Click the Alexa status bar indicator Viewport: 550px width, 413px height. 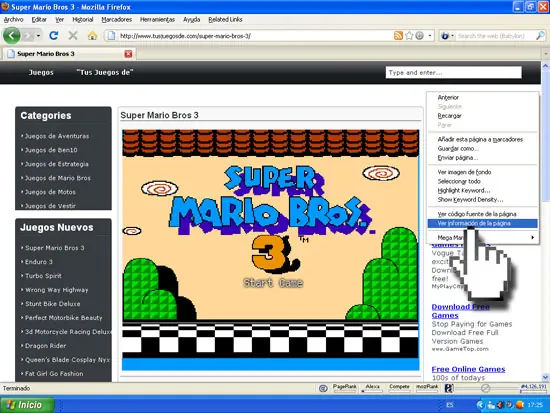pyautogui.click(x=372, y=387)
